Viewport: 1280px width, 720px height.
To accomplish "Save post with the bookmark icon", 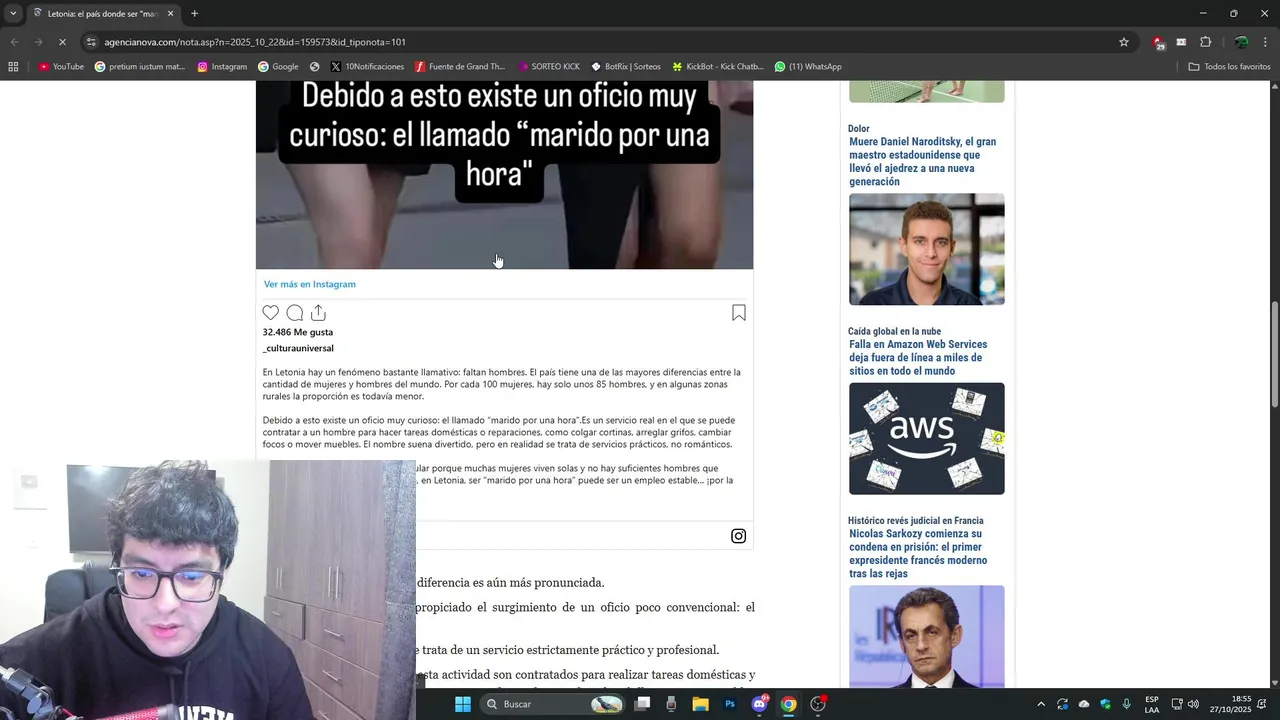I will click(739, 313).
